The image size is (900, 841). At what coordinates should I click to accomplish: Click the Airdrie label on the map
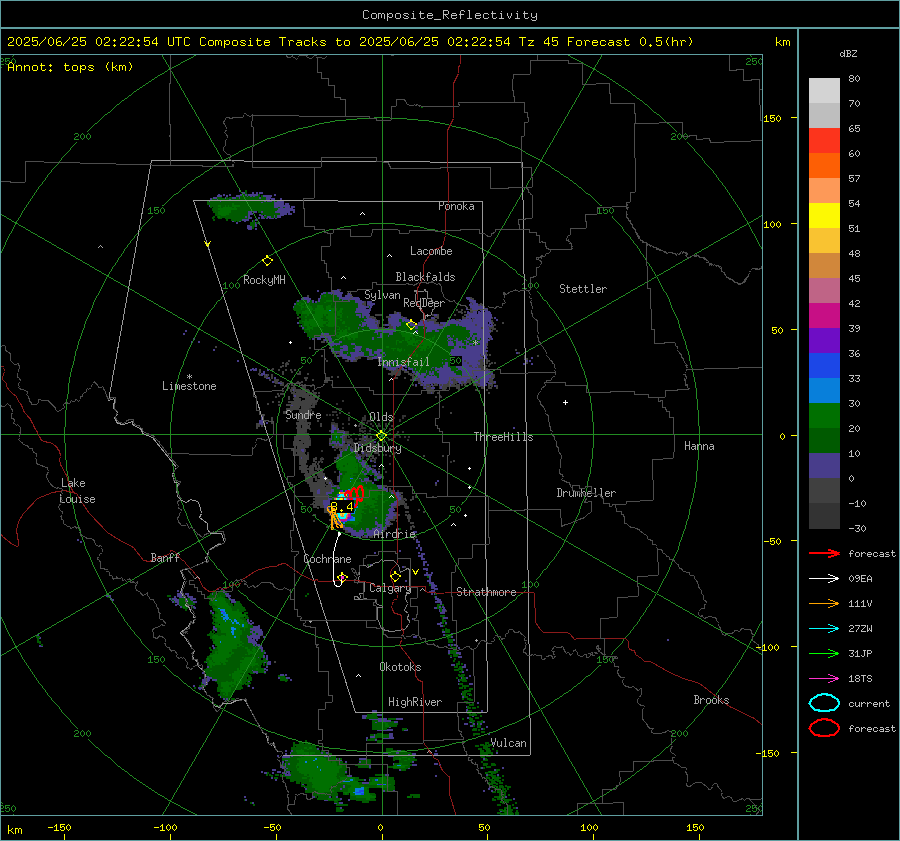[x=394, y=534]
